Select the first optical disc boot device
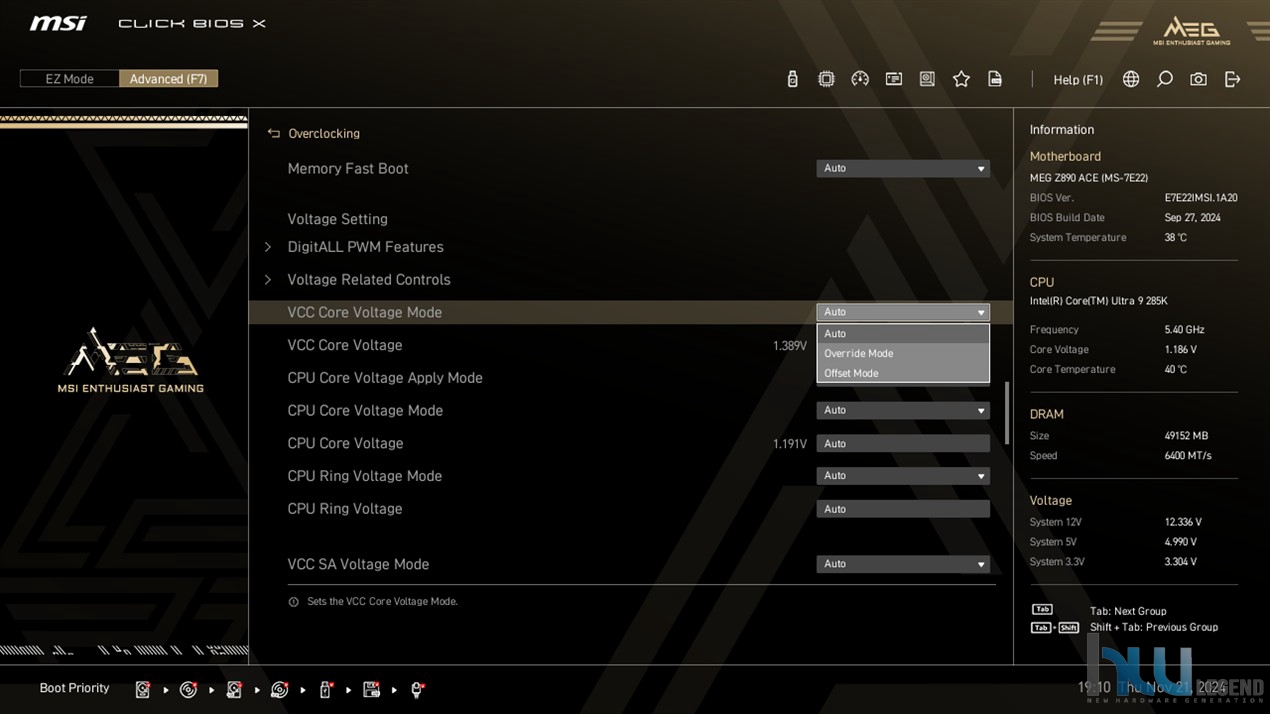 (188, 689)
